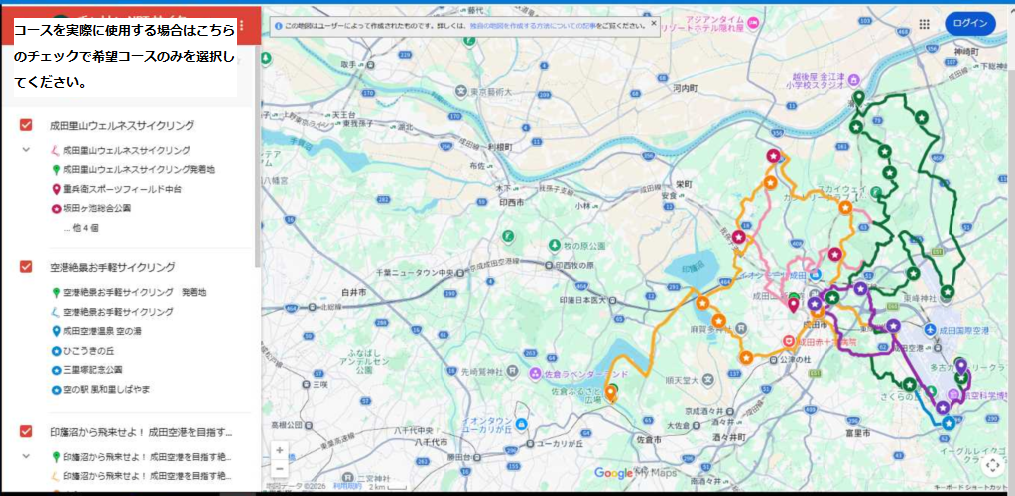This screenshot has width=1015, height=496.
Task: Click the 牧の原公園 park icon
Action: coord(555,245)
